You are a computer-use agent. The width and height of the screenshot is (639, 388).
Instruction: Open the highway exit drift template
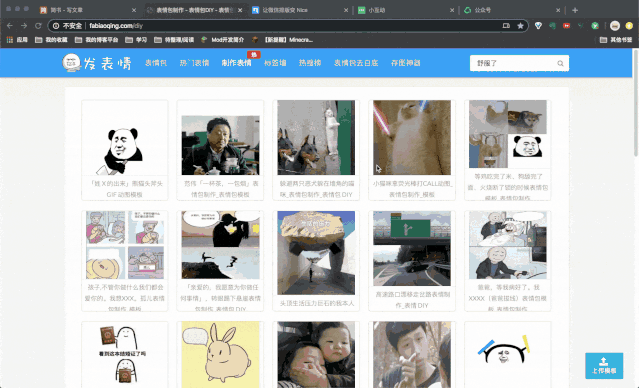(412, 249)
